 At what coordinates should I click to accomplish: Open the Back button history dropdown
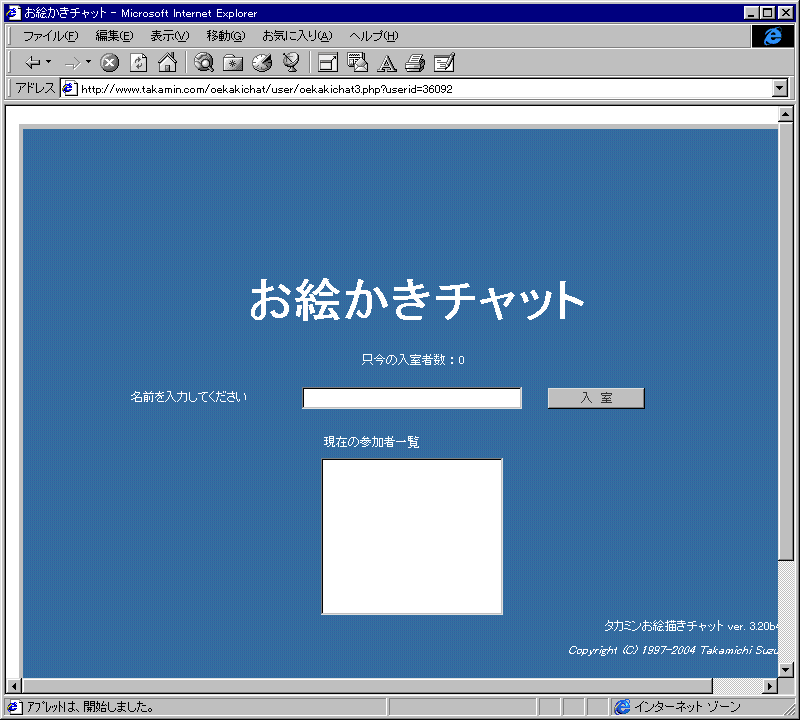(48, 62)
